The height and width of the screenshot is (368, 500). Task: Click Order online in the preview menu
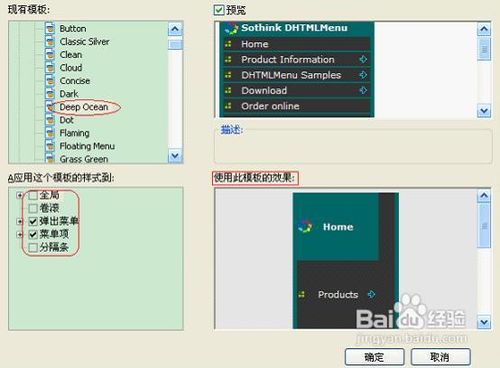coord(270,106)
